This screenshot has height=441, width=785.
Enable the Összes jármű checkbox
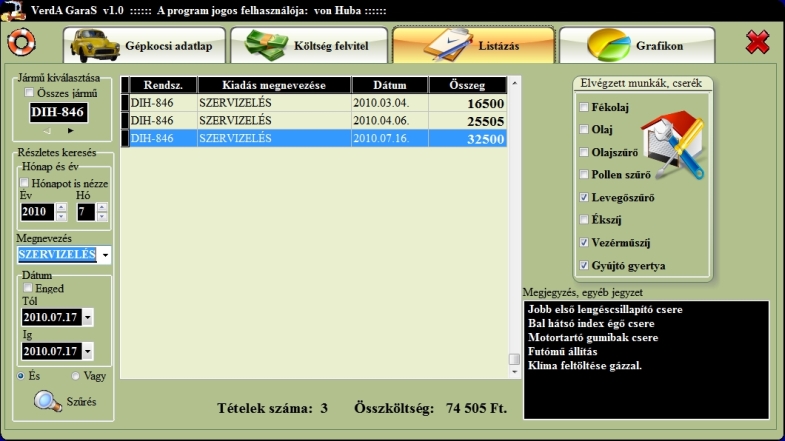[30, 93]
